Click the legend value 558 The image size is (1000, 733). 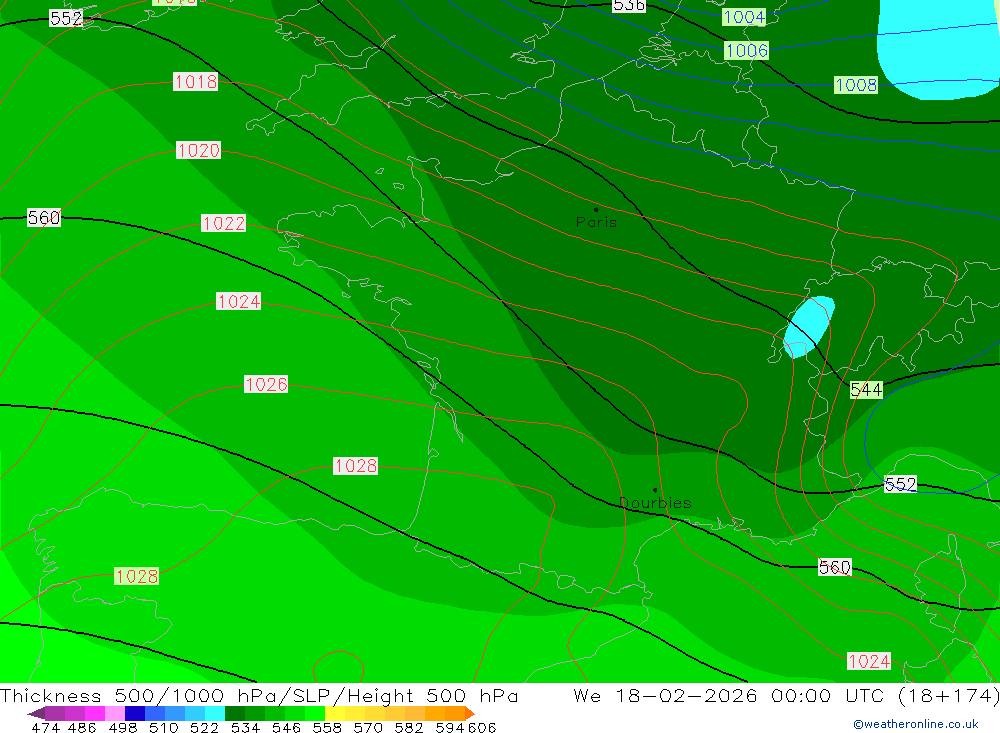click(327, 727)
